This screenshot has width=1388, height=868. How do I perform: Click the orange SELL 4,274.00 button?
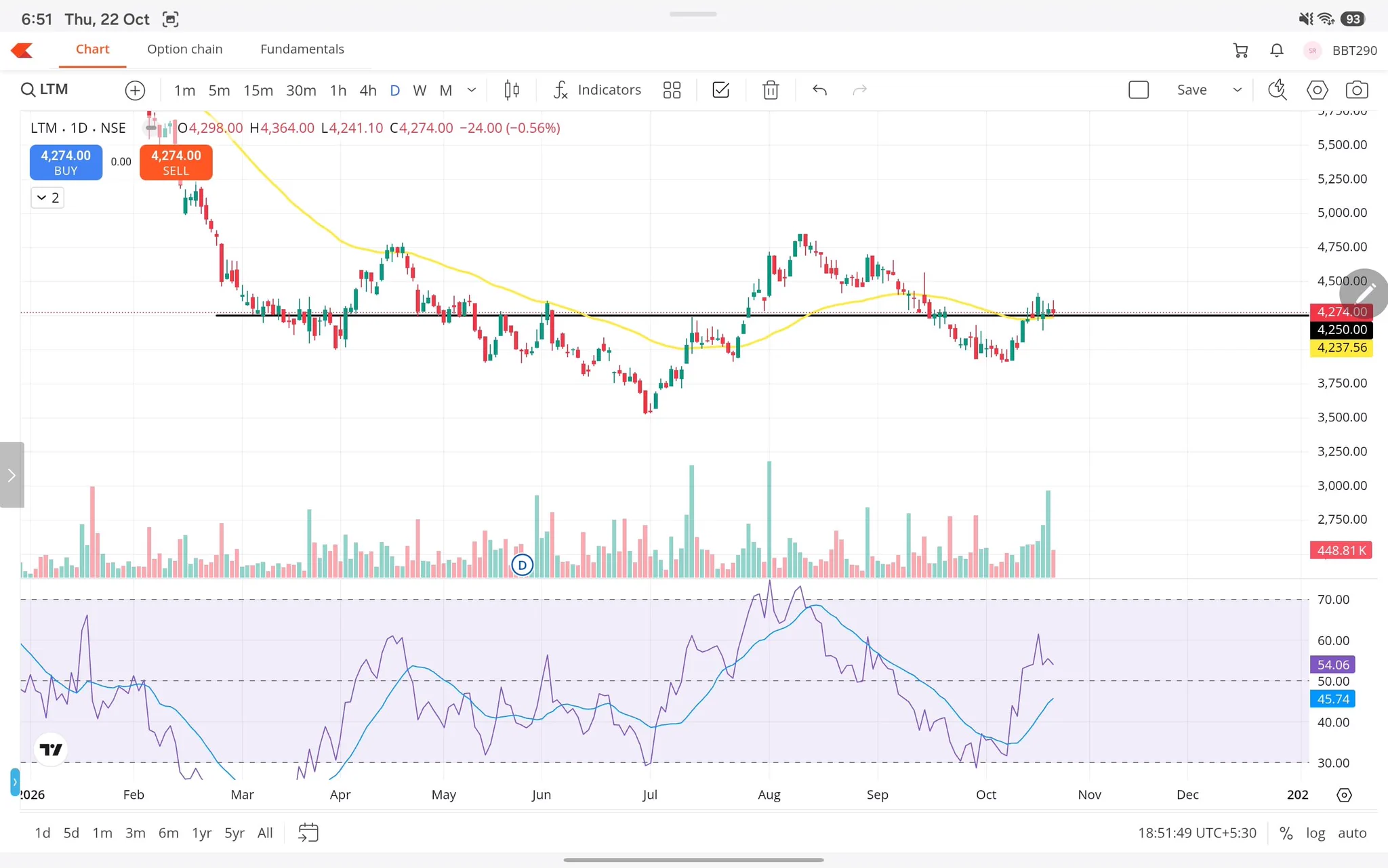pos(176,163)
